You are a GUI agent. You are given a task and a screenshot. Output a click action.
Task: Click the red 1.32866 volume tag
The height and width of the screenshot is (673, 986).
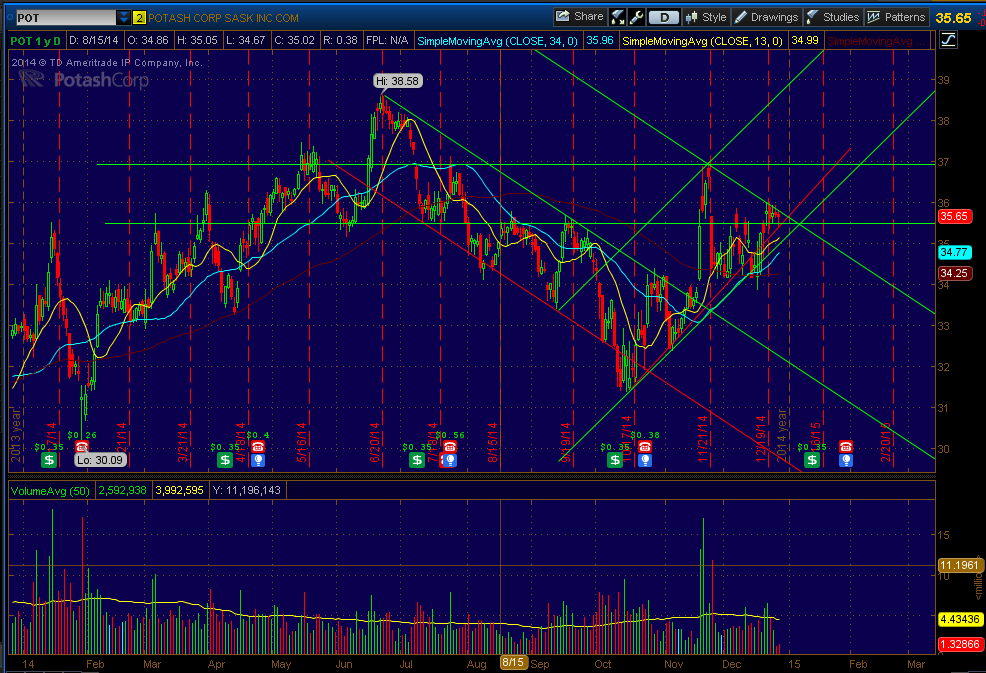coord(959,644)
